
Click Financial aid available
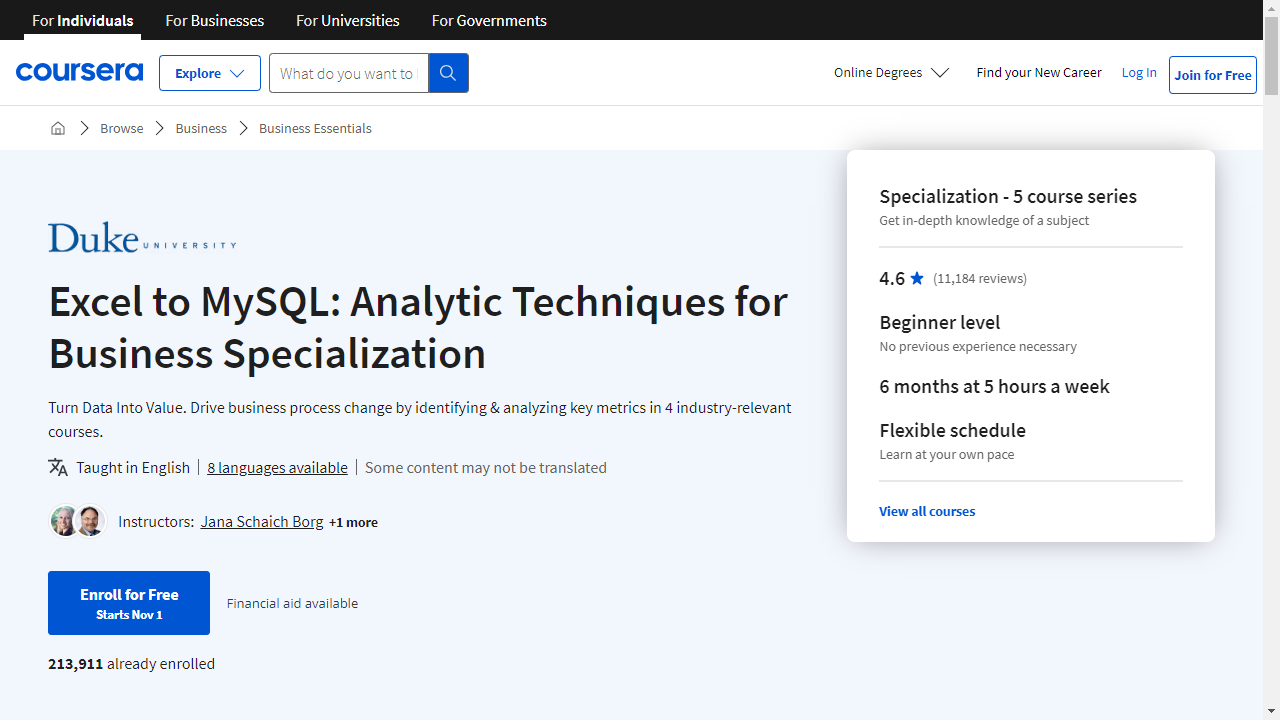(292, 603)
